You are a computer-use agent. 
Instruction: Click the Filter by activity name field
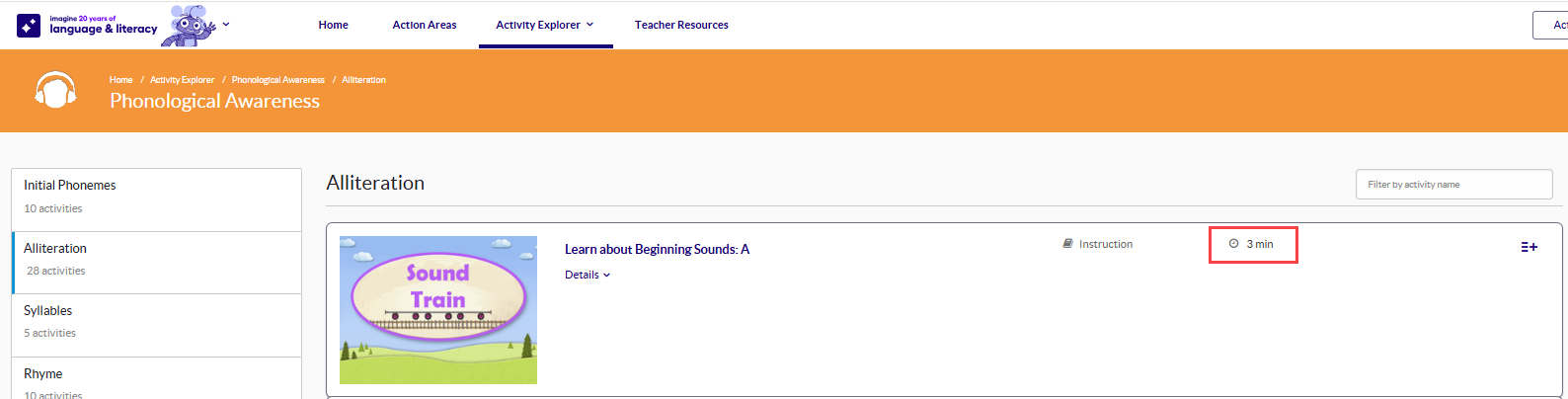tap(1453, 184)
